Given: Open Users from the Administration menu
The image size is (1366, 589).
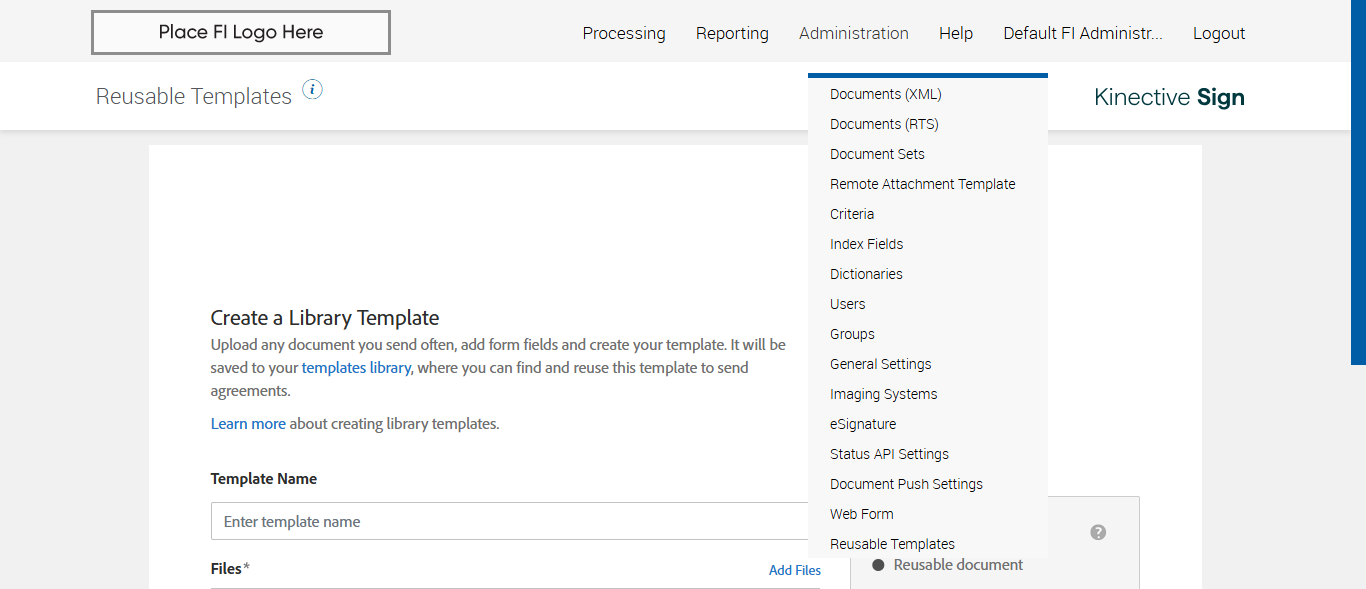Looking at the screenshot, I should (848, 304).
